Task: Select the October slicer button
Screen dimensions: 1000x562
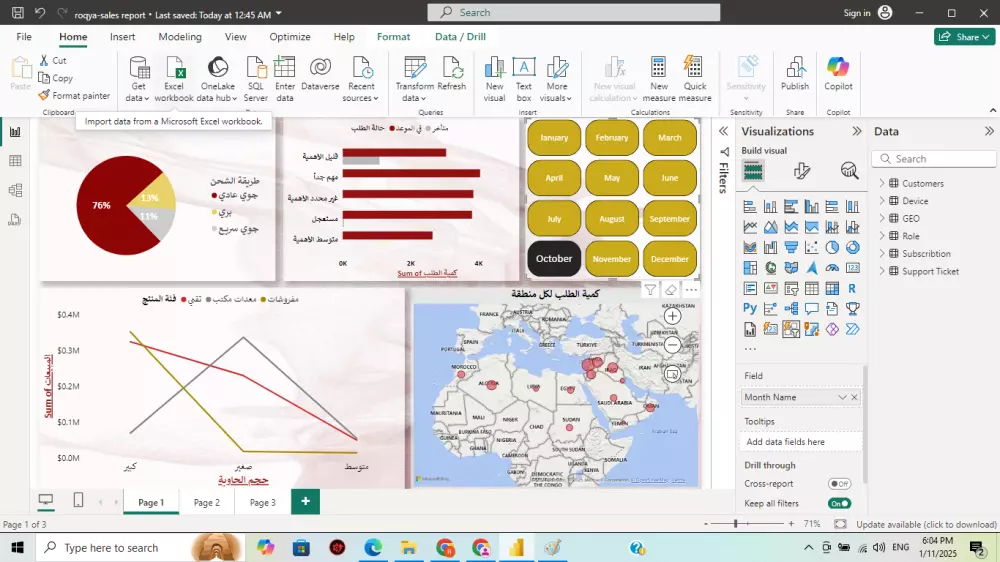Action: tap(554, 258)
